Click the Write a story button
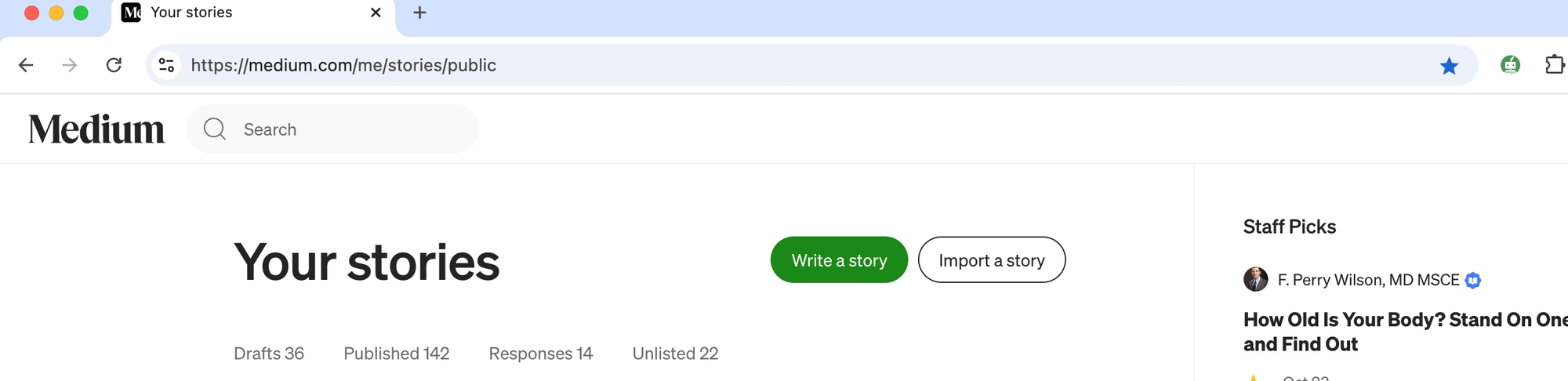The height and width of the screenshot is (381, 1568). click(x=839, y=260)
